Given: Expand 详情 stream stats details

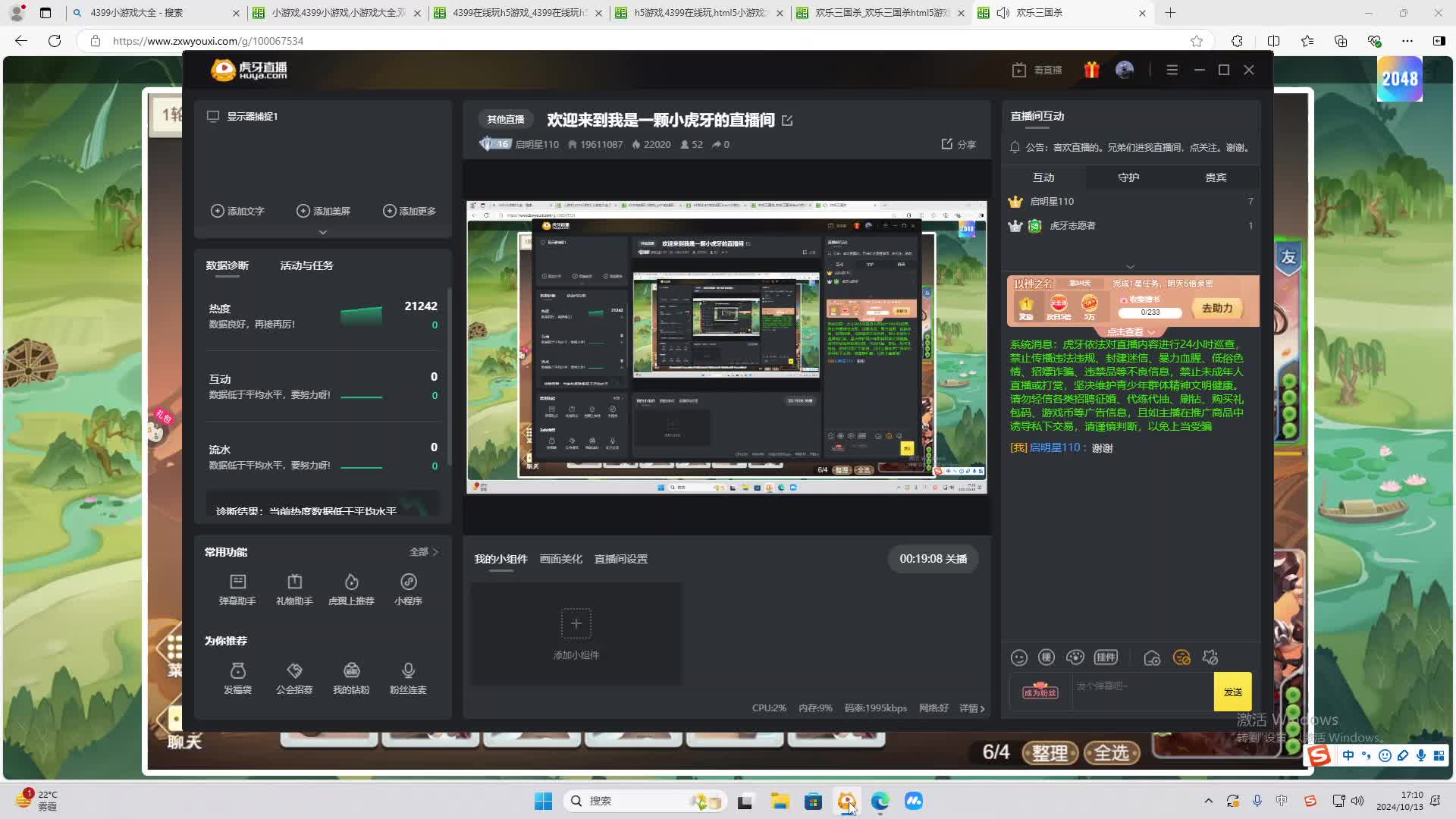Looking at the screenshot, I should (972, 708).
